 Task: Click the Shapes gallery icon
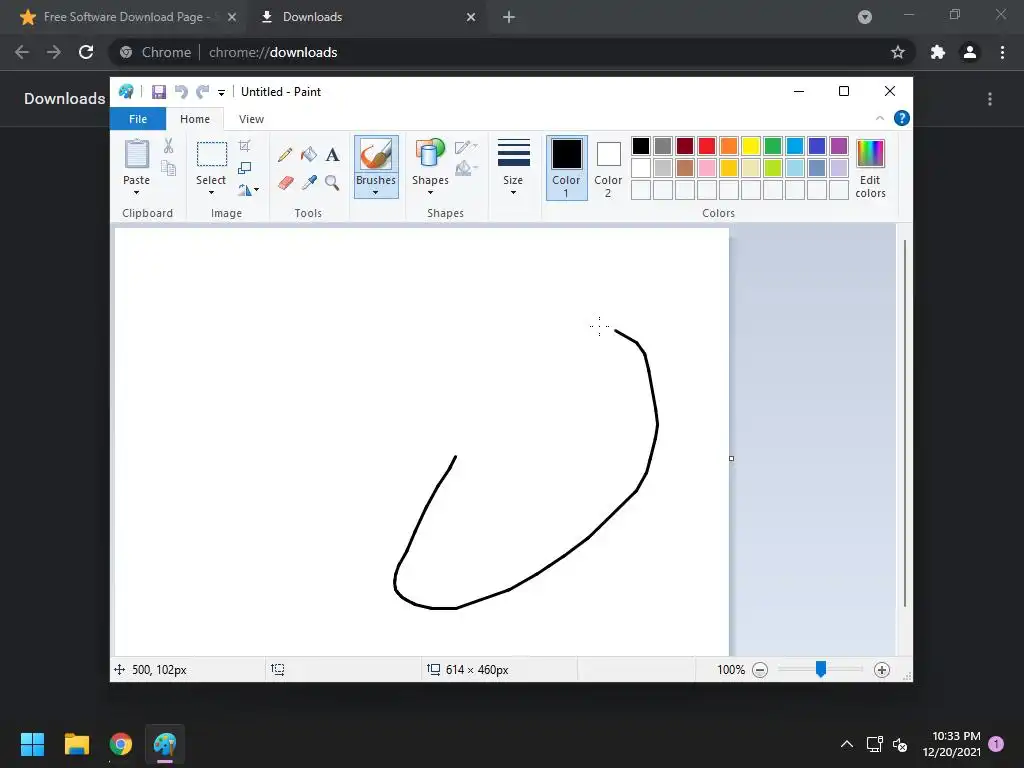pos(430,155)
